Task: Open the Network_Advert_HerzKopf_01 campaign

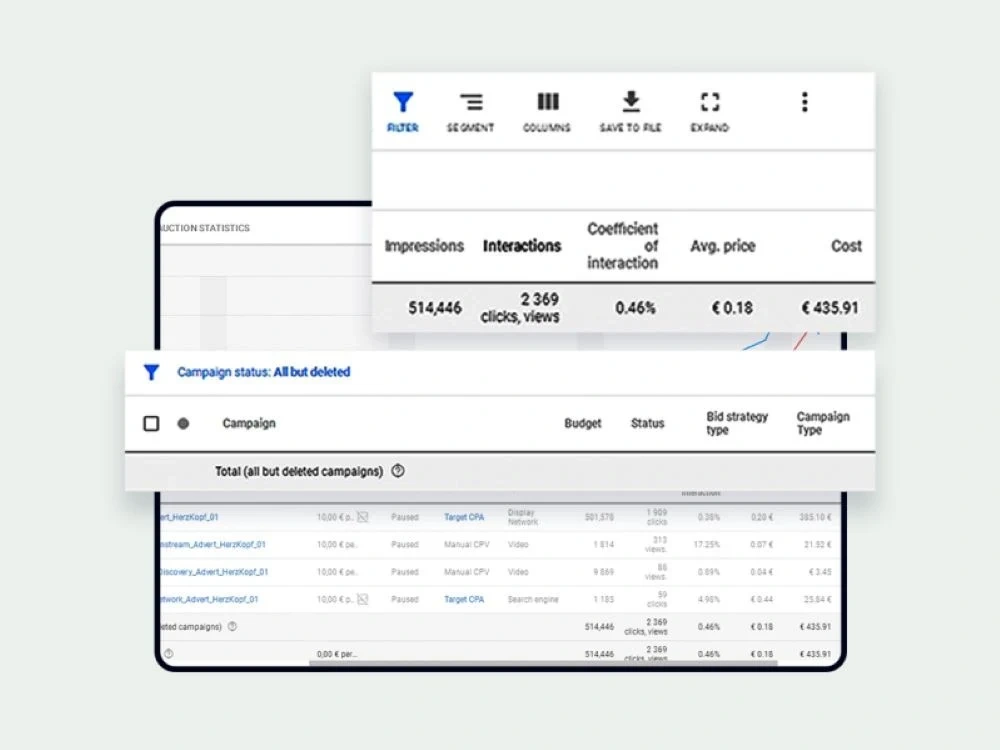Action: [209, 599]
